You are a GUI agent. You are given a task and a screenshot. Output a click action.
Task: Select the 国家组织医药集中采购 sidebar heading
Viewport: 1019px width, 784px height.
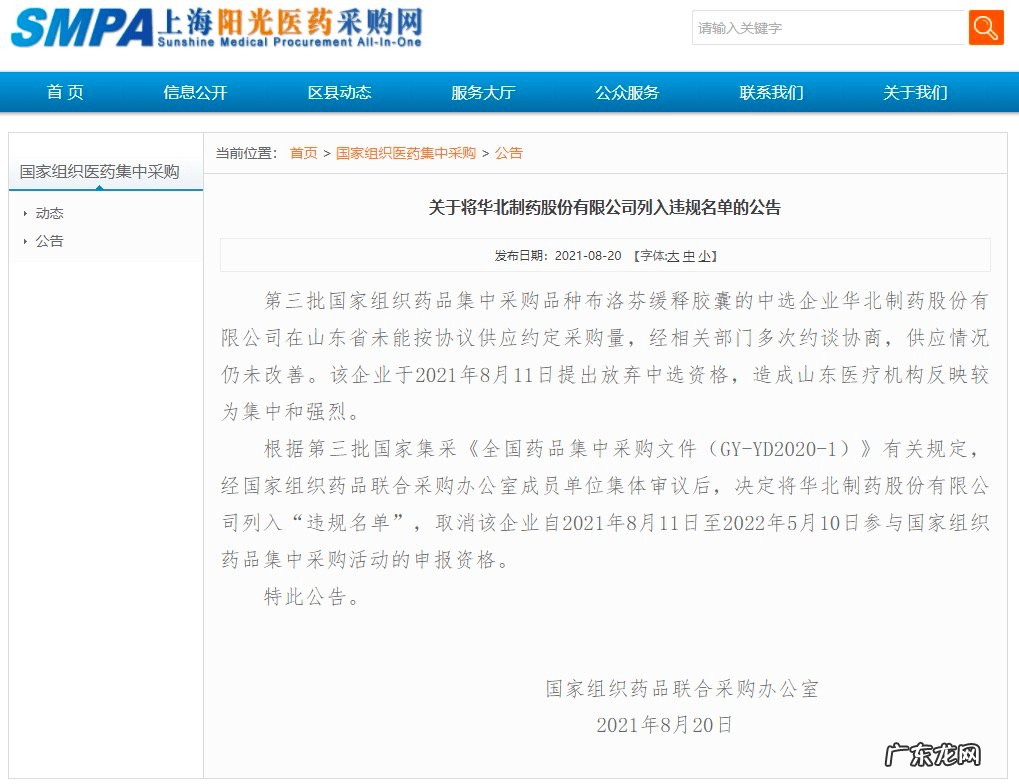coord(100,172)
